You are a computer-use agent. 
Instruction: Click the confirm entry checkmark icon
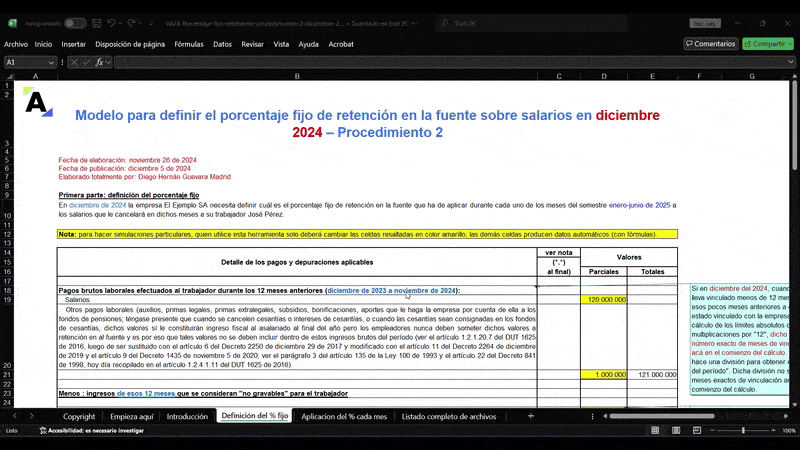(87, 62)
